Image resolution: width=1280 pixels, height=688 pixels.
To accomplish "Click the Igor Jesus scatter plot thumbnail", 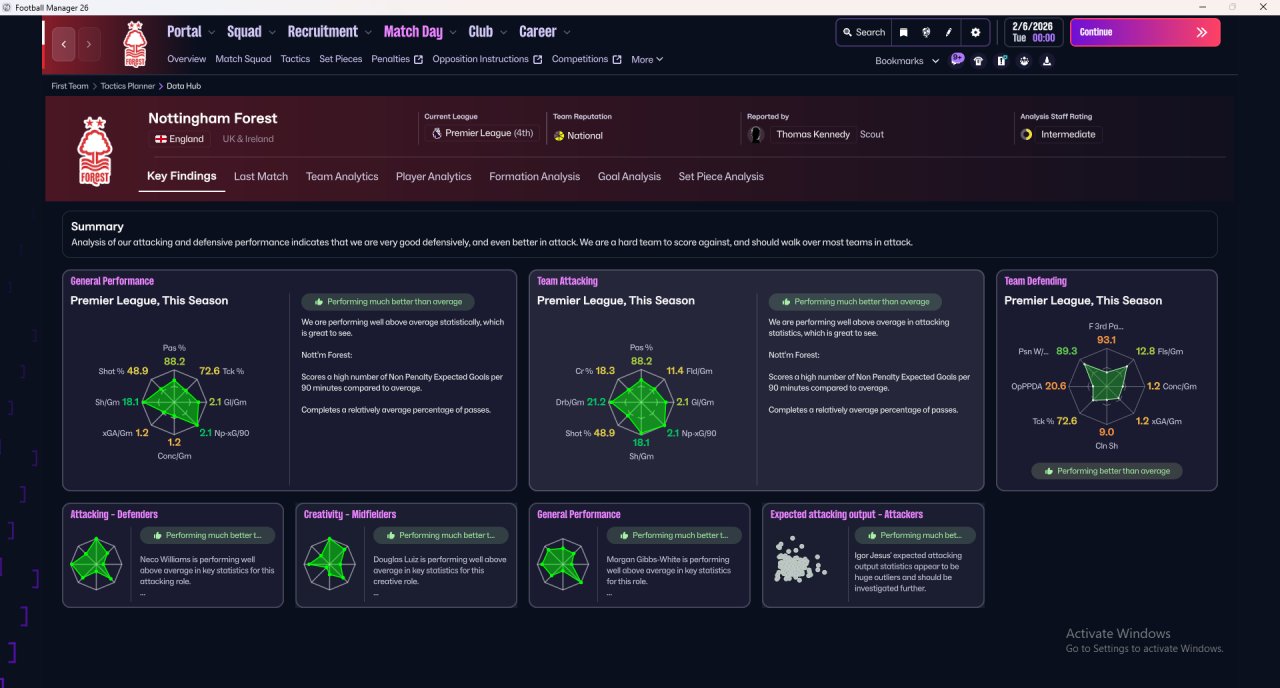I will tap(800, 560).
